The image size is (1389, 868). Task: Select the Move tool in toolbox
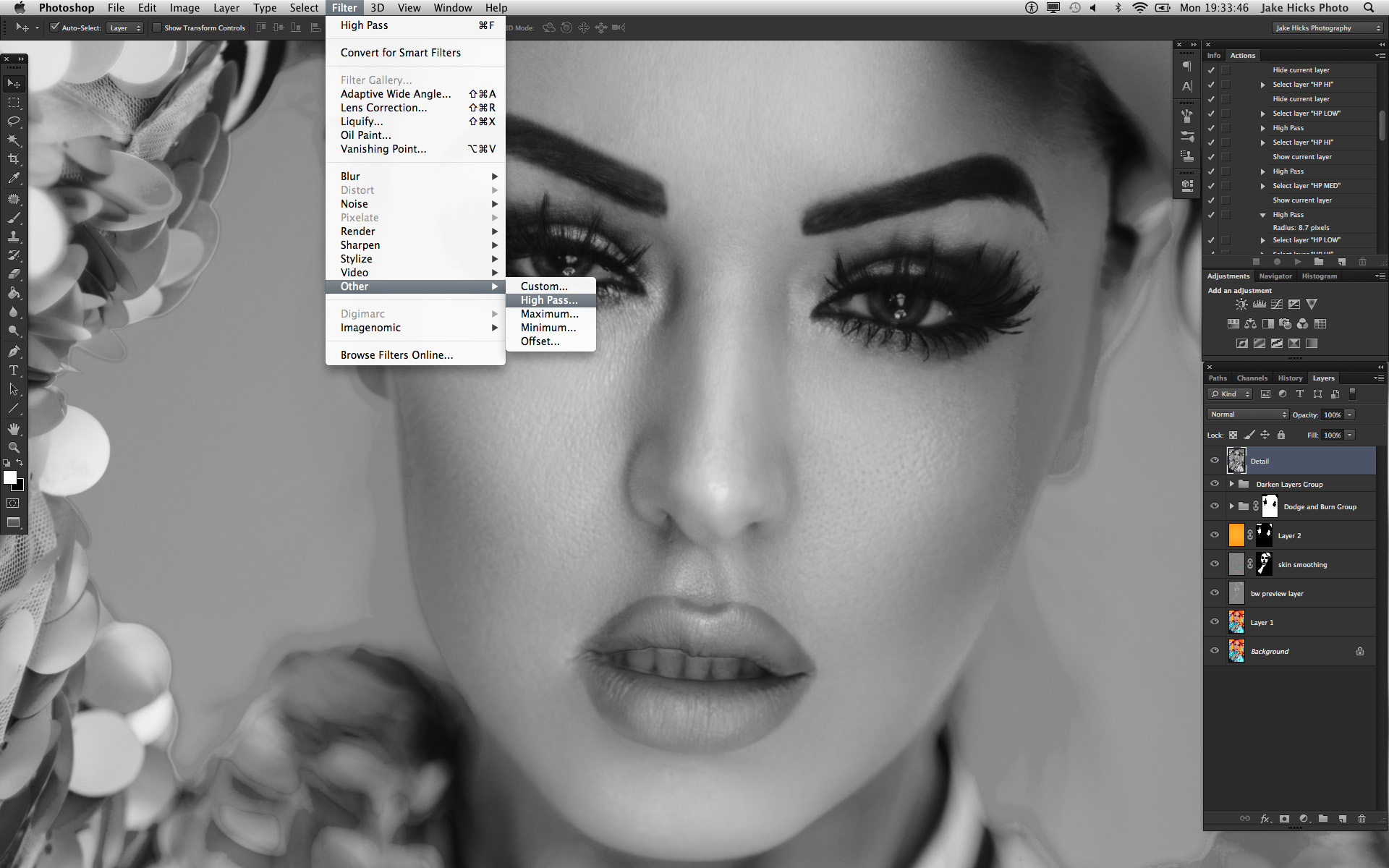[x=14, y=84]
